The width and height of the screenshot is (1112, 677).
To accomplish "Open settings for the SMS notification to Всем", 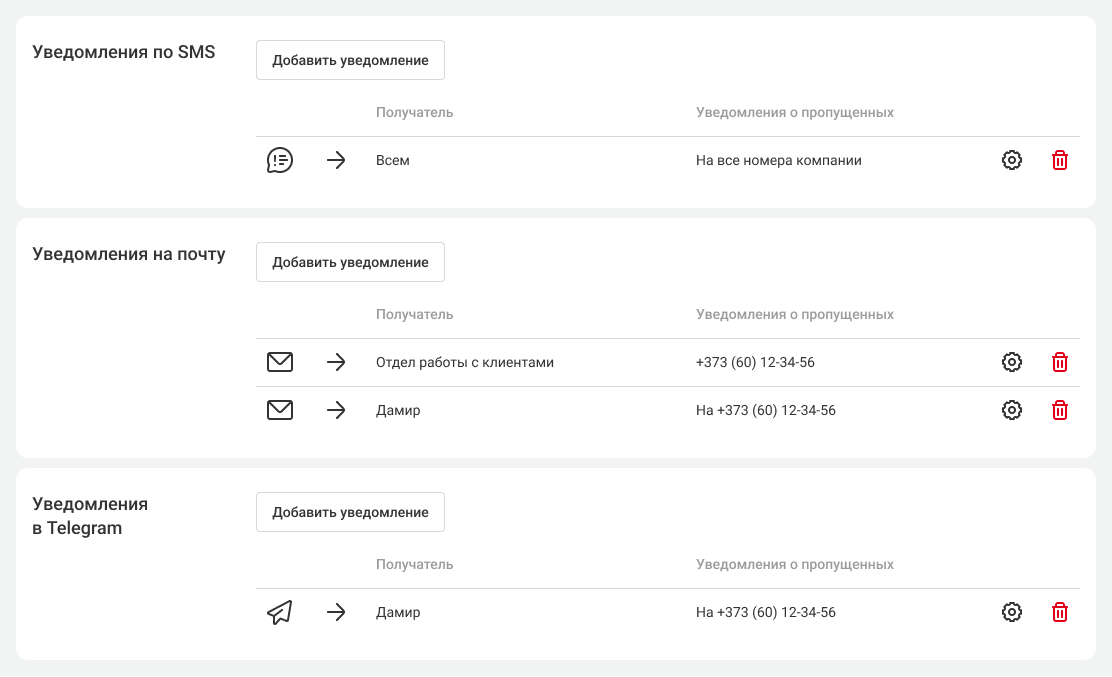I will [1012, 160].
